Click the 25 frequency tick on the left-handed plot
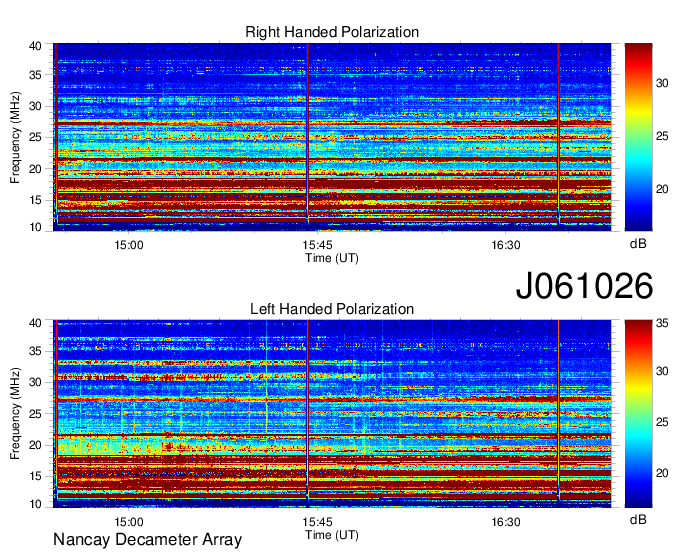 pos(35,414)
